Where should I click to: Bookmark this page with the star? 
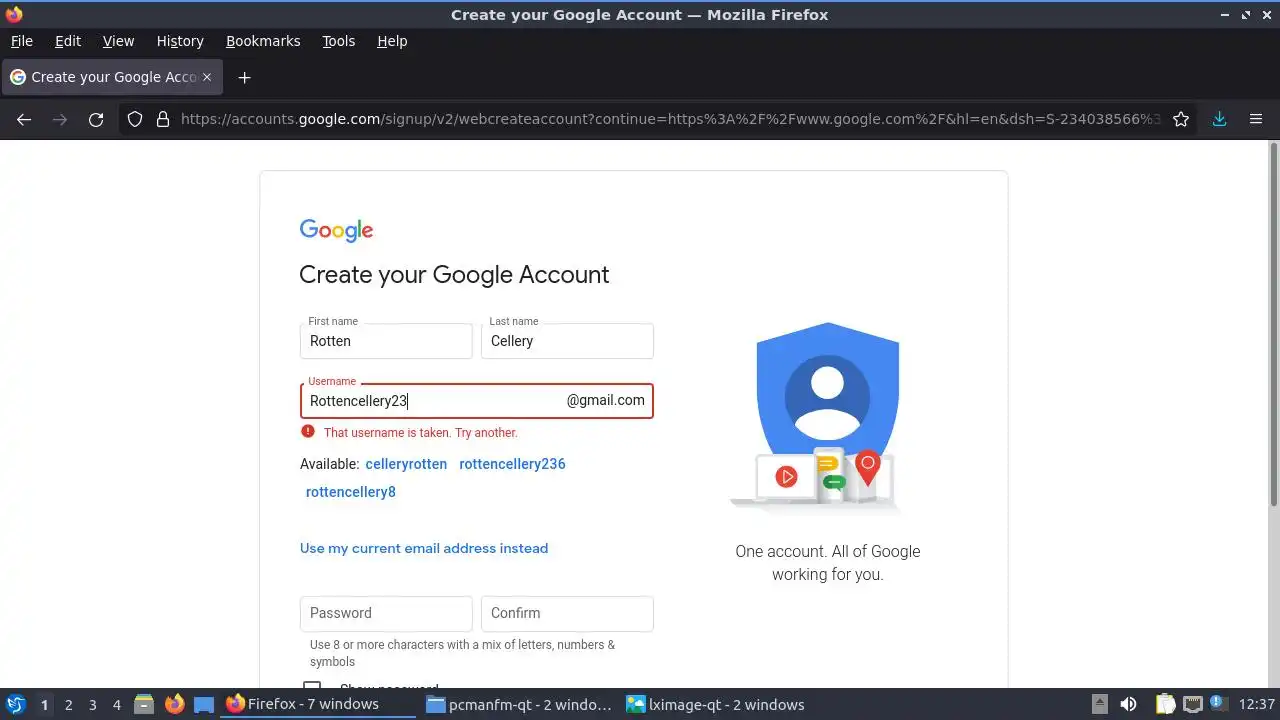pos(1181,119)
